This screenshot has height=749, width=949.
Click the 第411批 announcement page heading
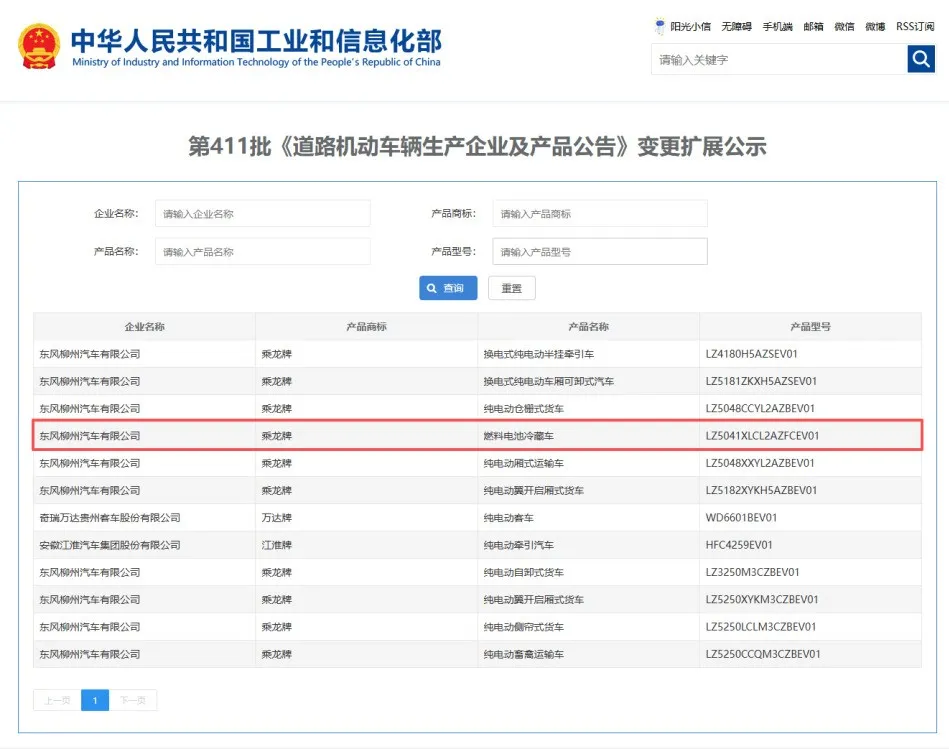point(477,146)
